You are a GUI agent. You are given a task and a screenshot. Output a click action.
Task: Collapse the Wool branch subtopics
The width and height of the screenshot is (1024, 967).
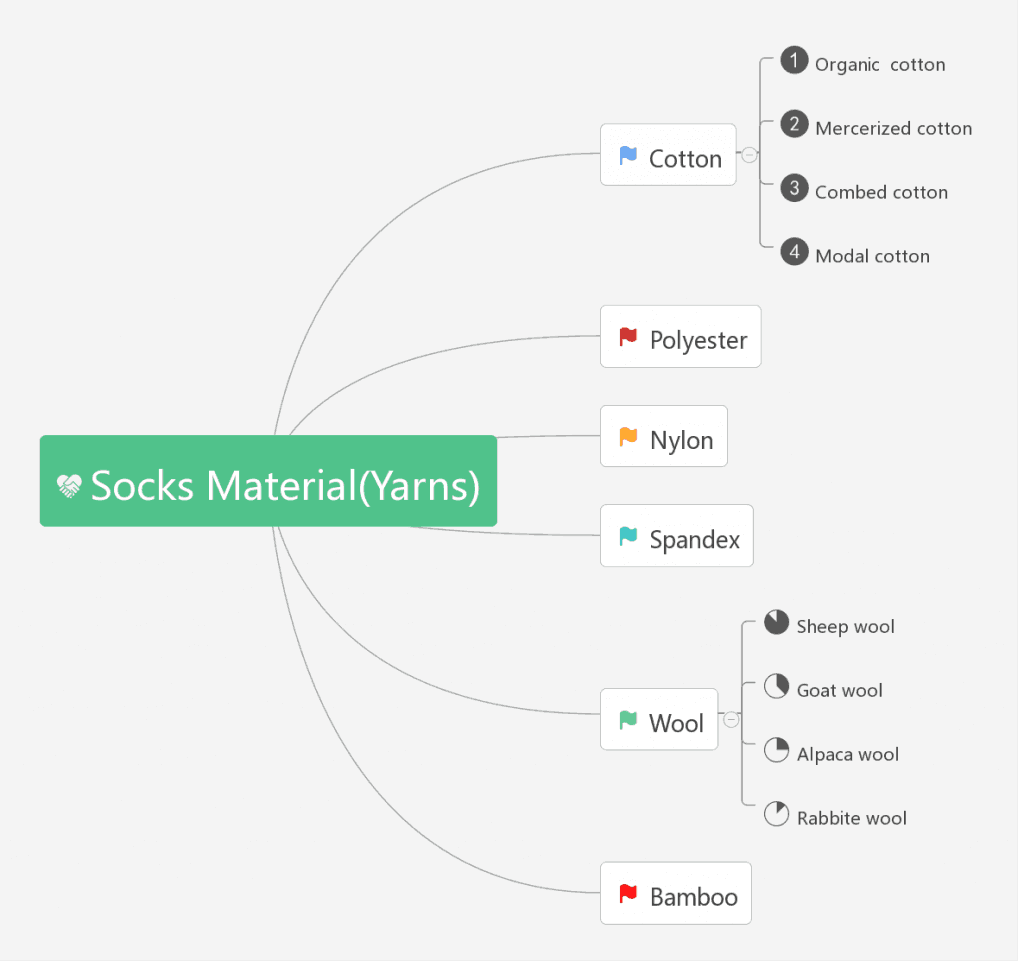click(731, 719)
